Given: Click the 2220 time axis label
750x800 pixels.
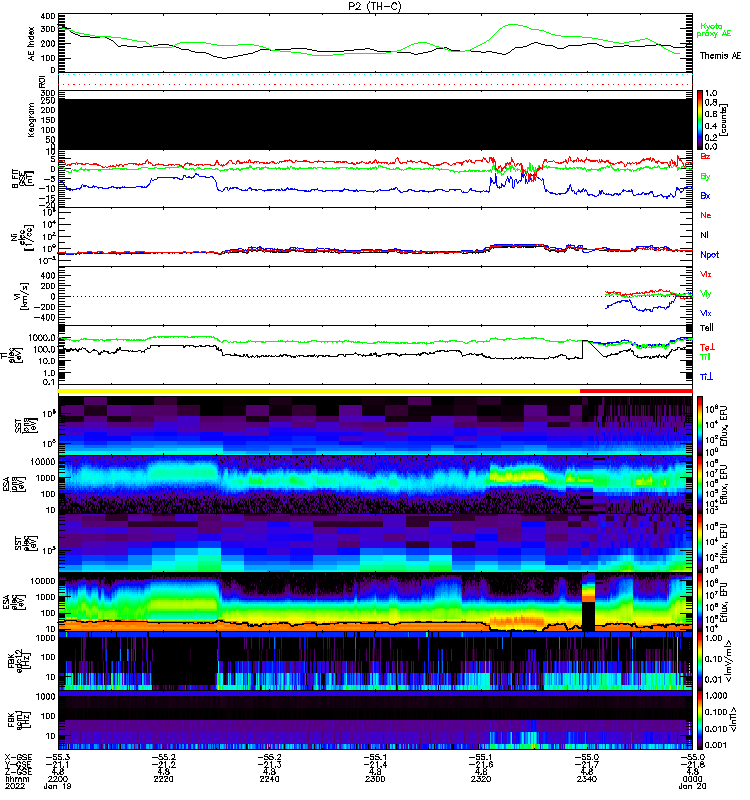Looking at the screenshot, I should coord(163,779).
